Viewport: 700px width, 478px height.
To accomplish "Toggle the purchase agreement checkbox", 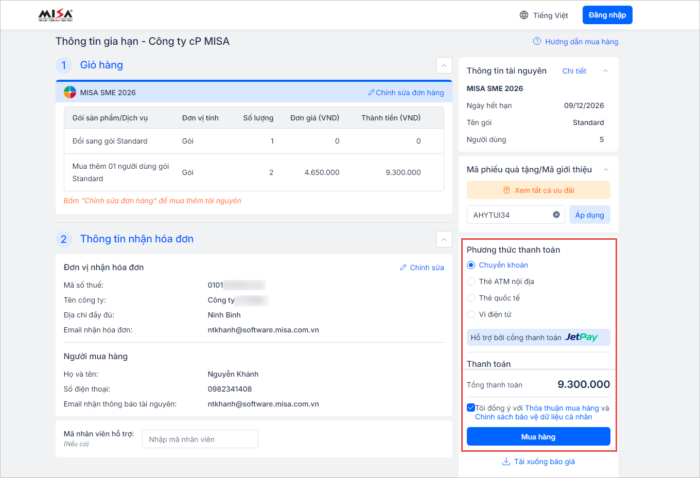I will pos(471,408).
